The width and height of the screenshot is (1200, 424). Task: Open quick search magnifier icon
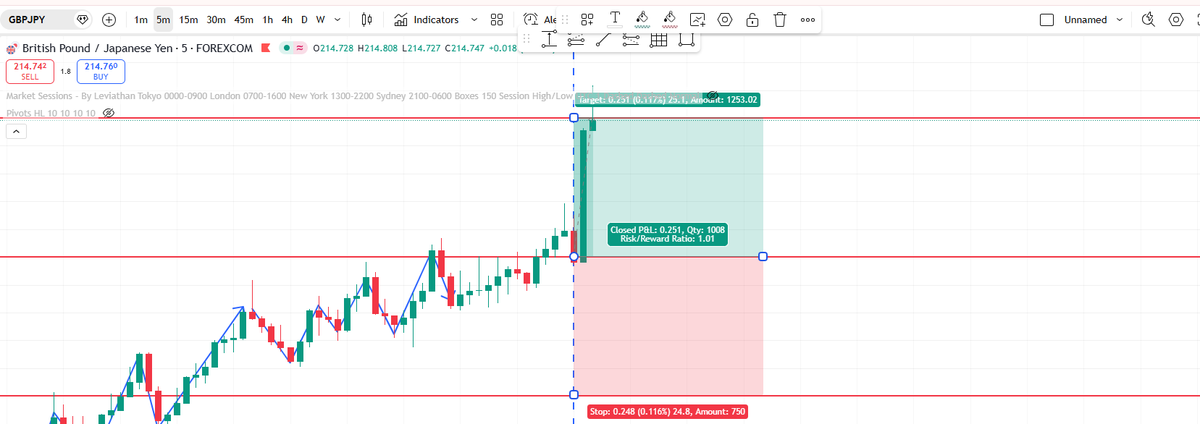(1148, 19)
